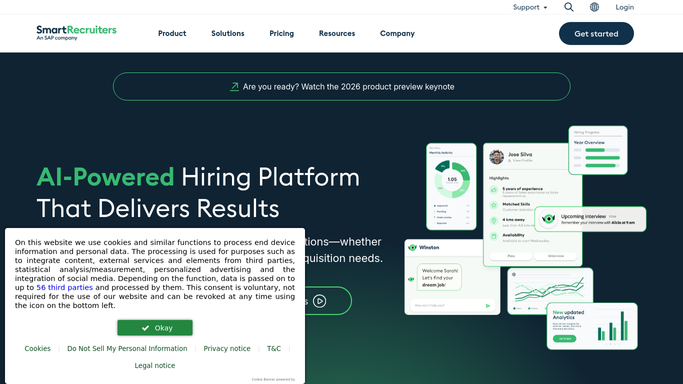This screenshot has height=384, width=683.
Task: Open the Company menu
Action: 397,34
